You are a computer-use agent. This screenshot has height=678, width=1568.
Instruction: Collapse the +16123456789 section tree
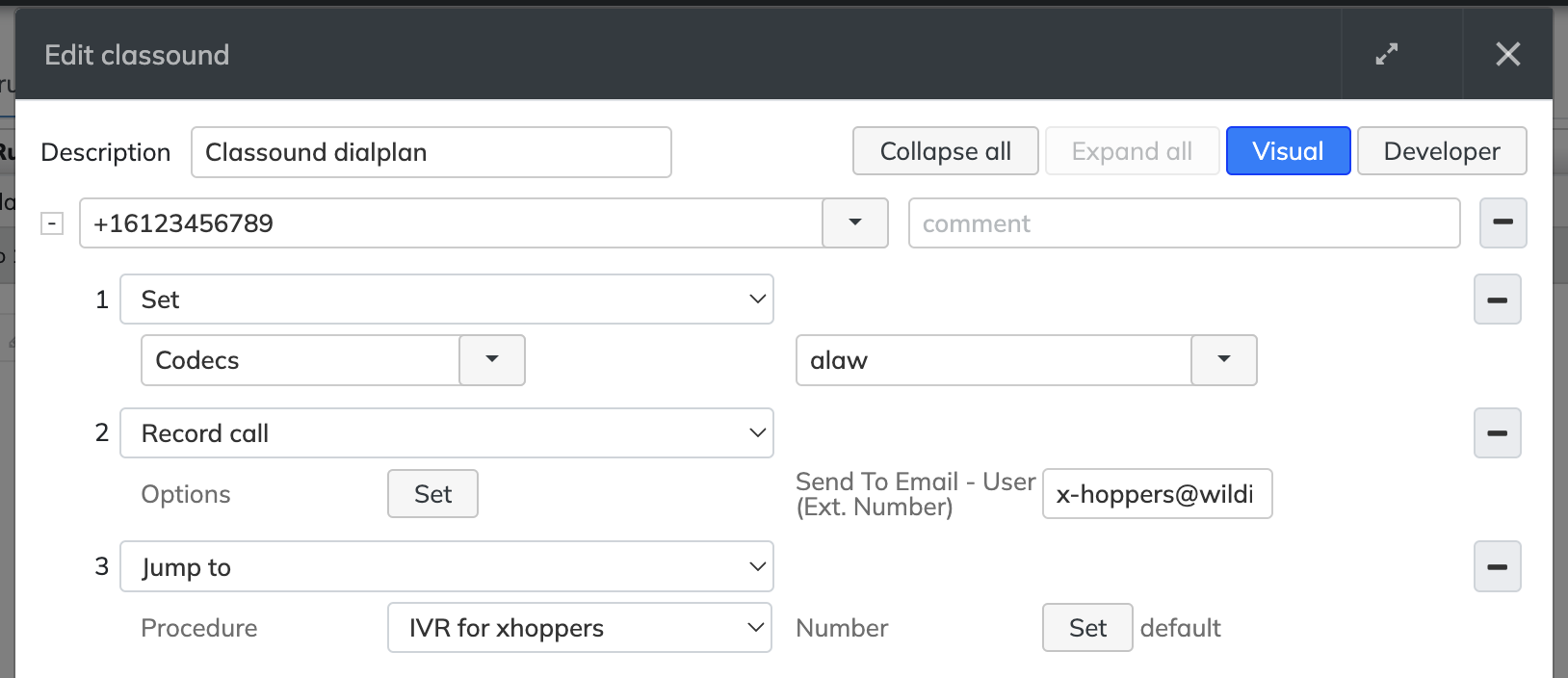[x=52, y=223]
